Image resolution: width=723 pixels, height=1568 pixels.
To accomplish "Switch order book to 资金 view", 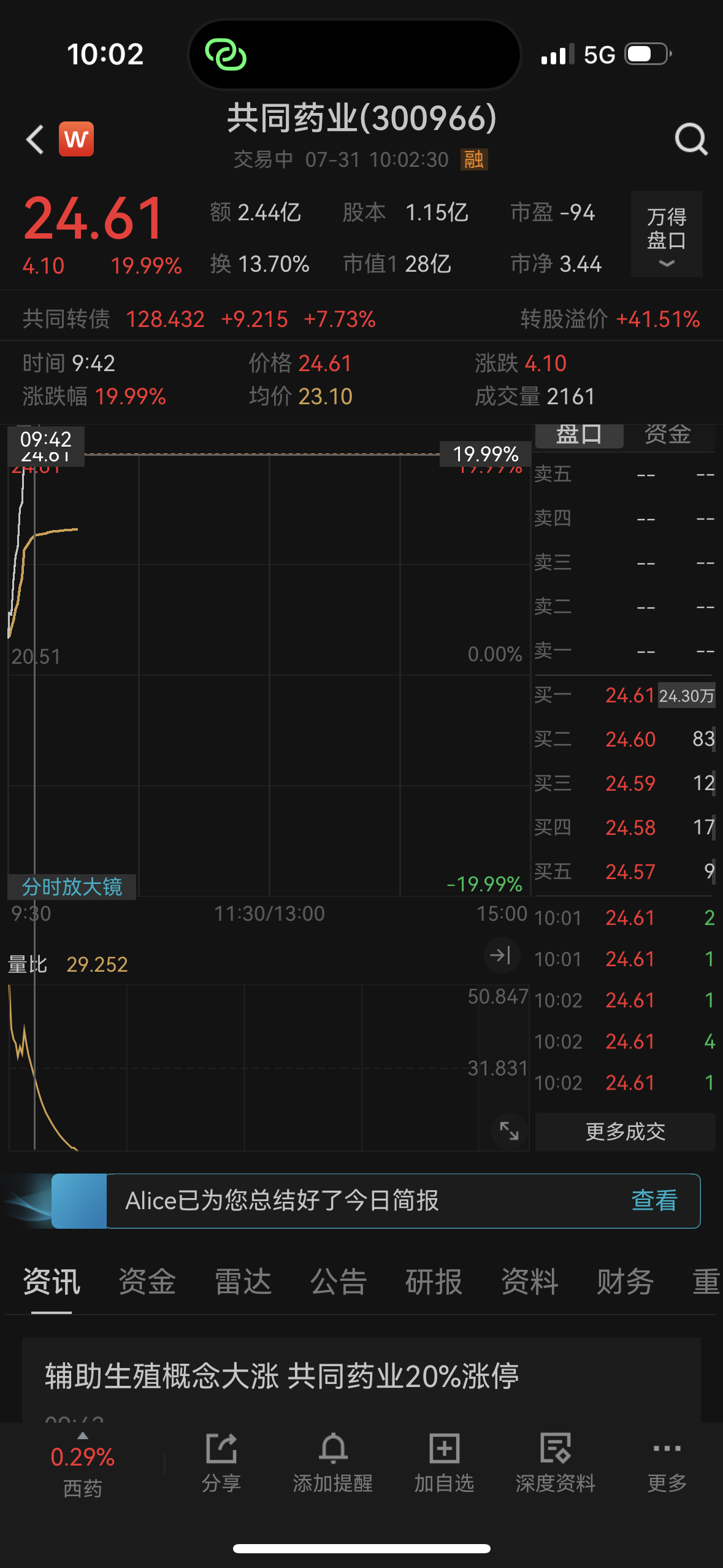I will pyautogui.click(x=667, y=435).
